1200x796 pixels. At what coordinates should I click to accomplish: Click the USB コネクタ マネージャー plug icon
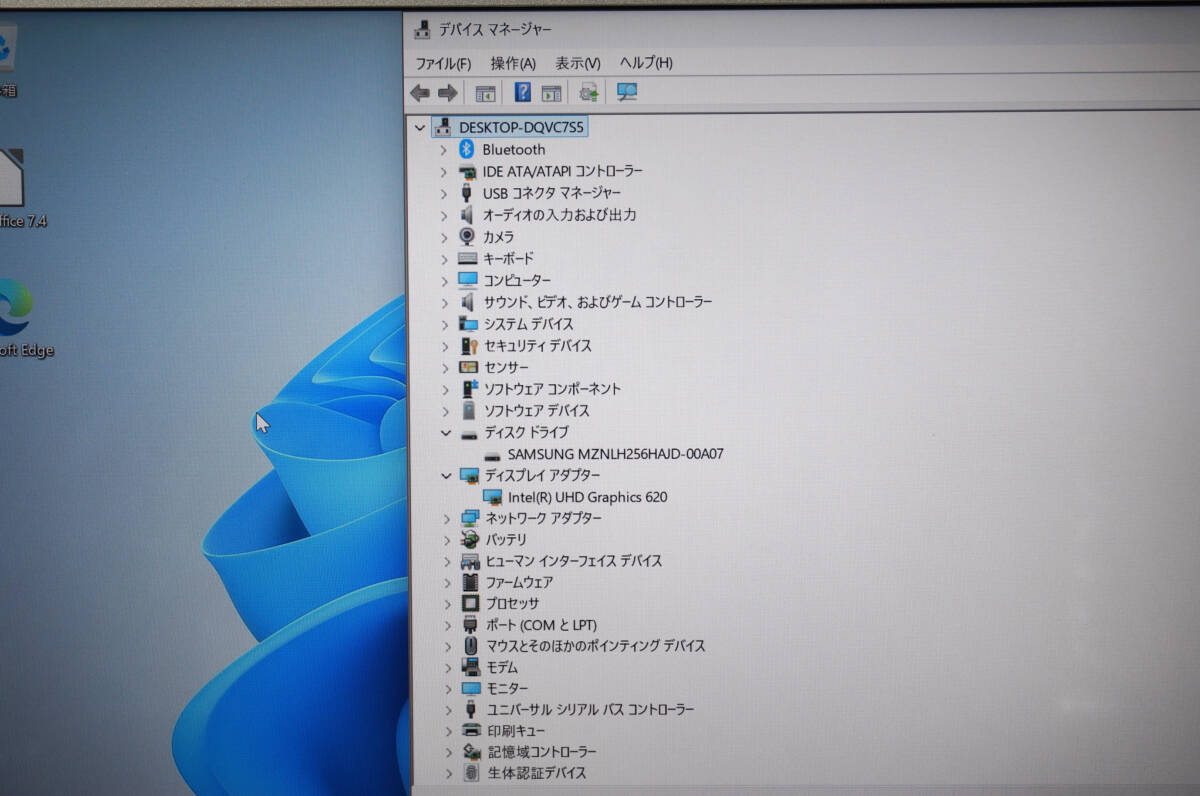pyautogui.click(x=466, y=192)
